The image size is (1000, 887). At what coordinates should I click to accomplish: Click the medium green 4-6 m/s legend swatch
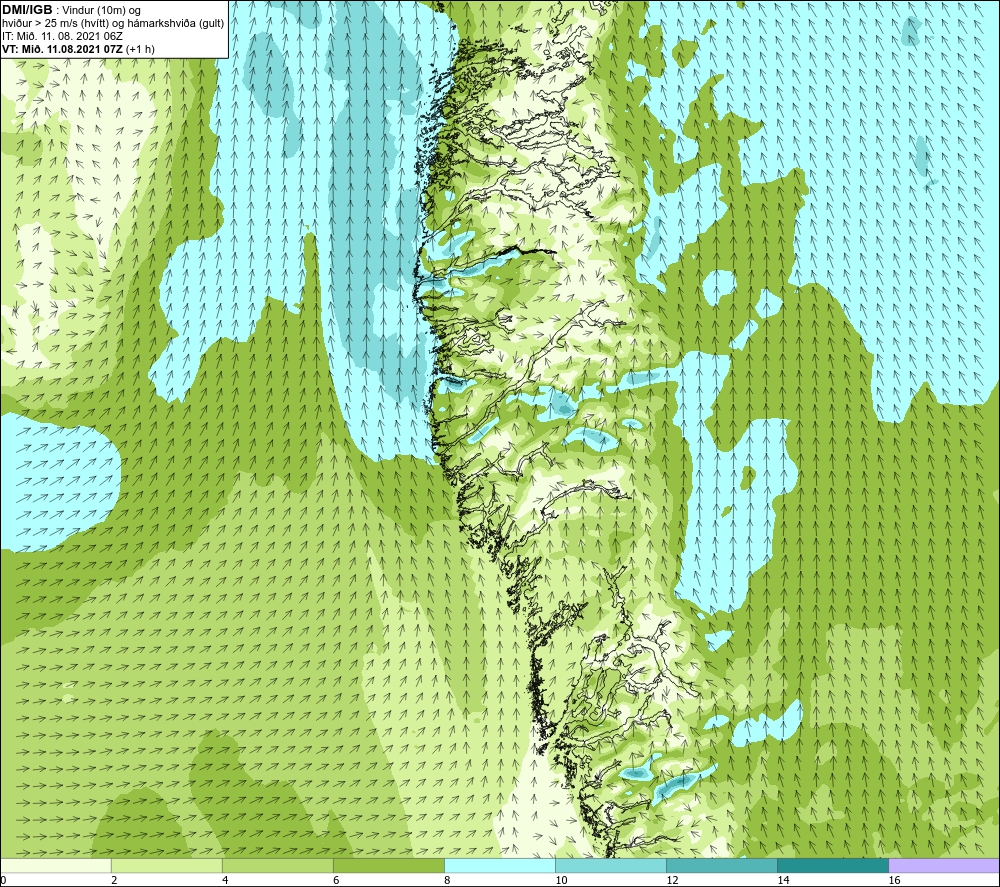pyautogui.click(x=278, y=865)
